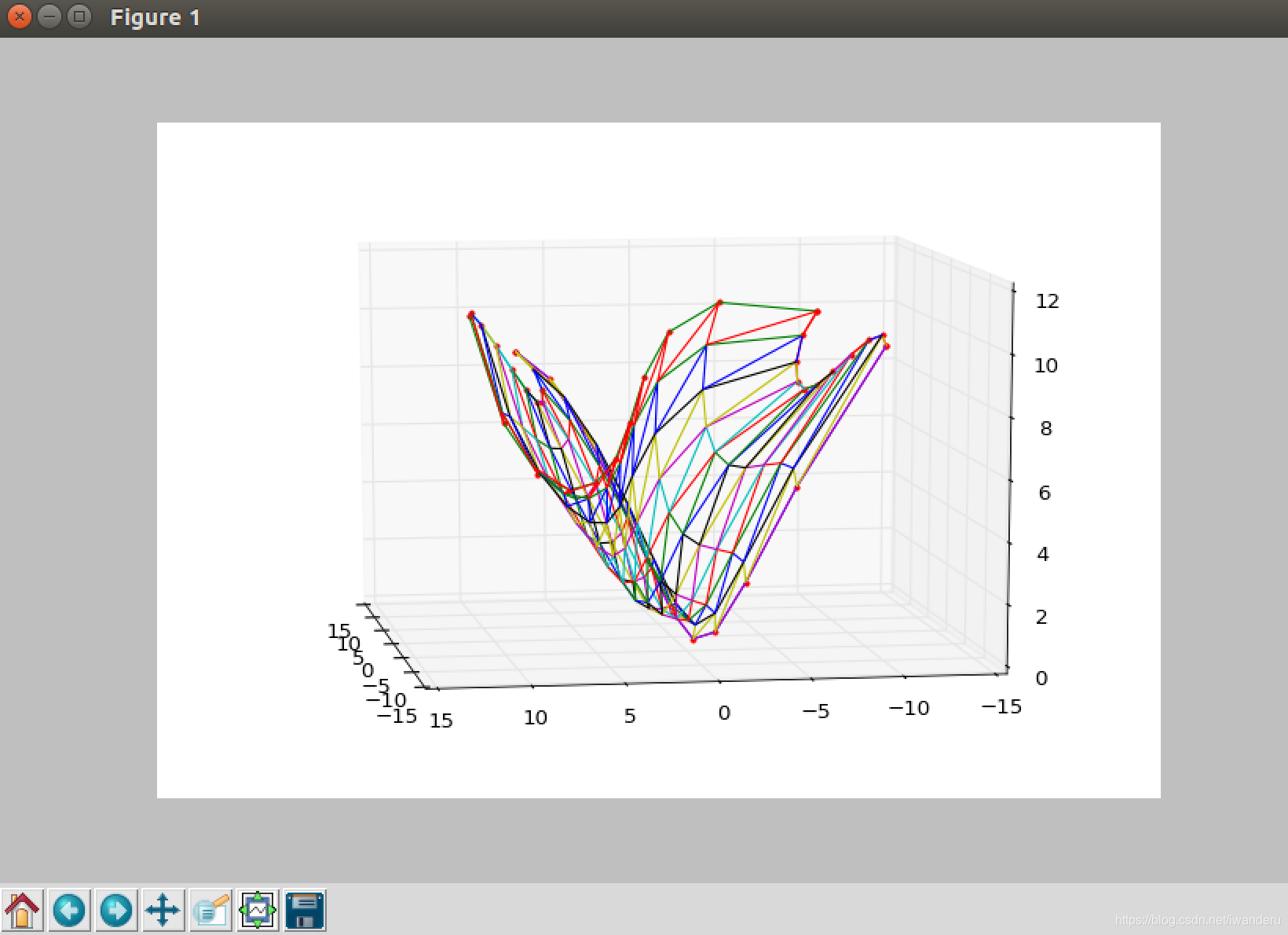Screen dimensions: 1288x935
Task: Click the z-axis tick label 8
Action: [1045, 429]
